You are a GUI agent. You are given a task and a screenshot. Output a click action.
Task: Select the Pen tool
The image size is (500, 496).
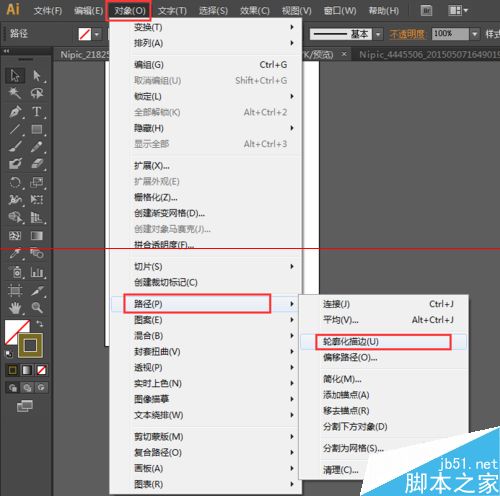click(15, 111)
